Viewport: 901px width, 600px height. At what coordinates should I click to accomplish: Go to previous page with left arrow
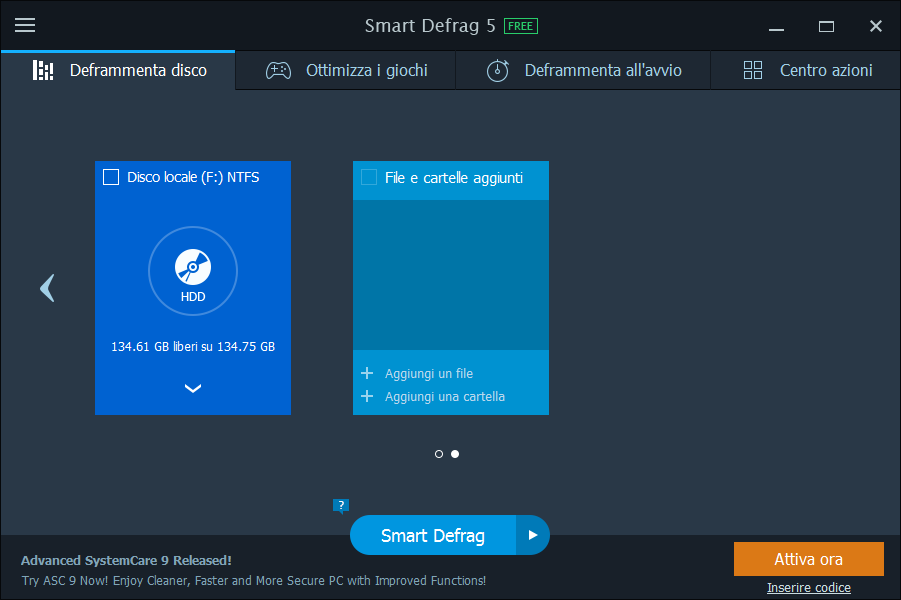coord(48,287)
